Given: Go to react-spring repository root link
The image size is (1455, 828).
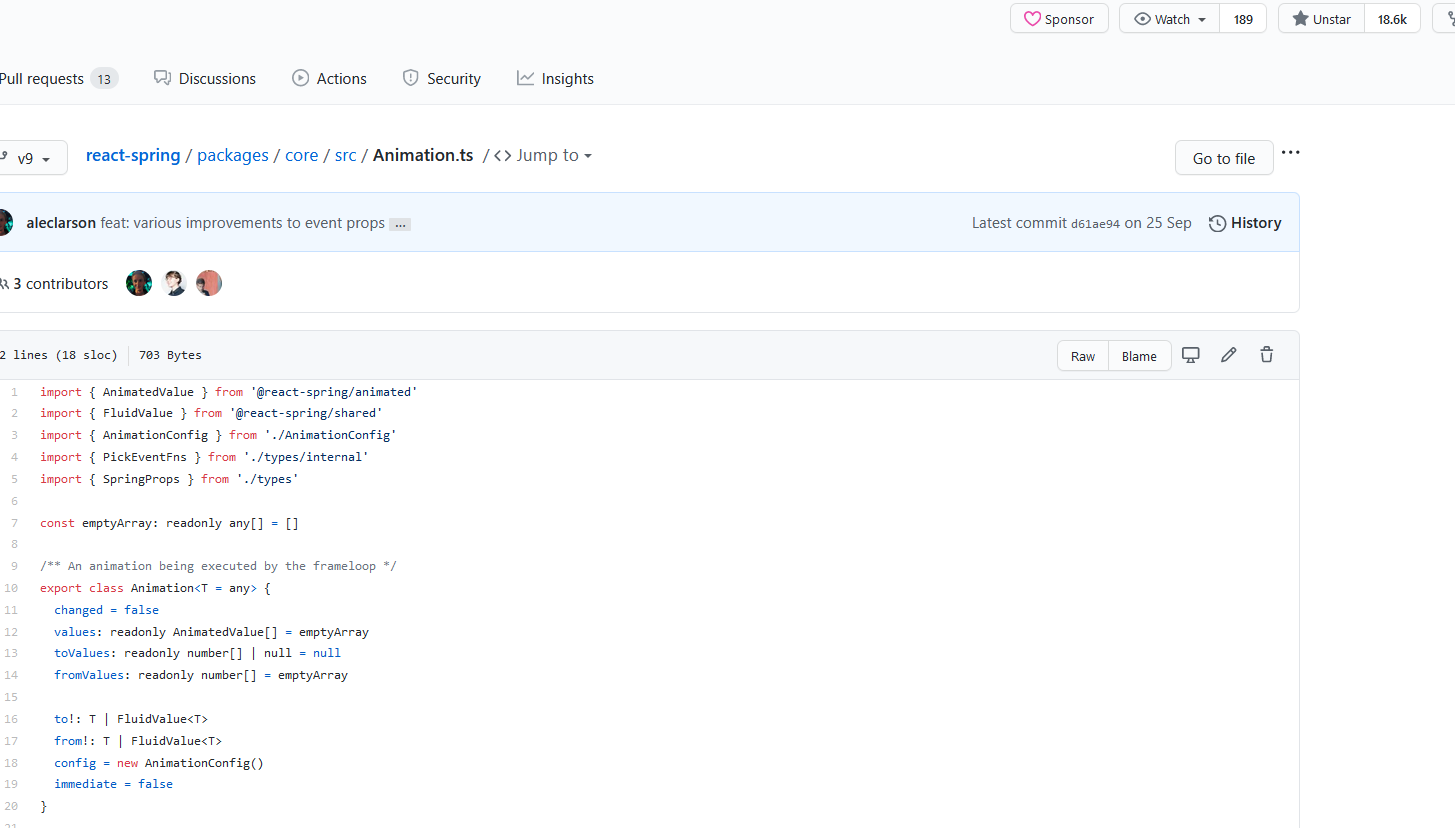Looking at the screenshot, I should pos(133,155).
